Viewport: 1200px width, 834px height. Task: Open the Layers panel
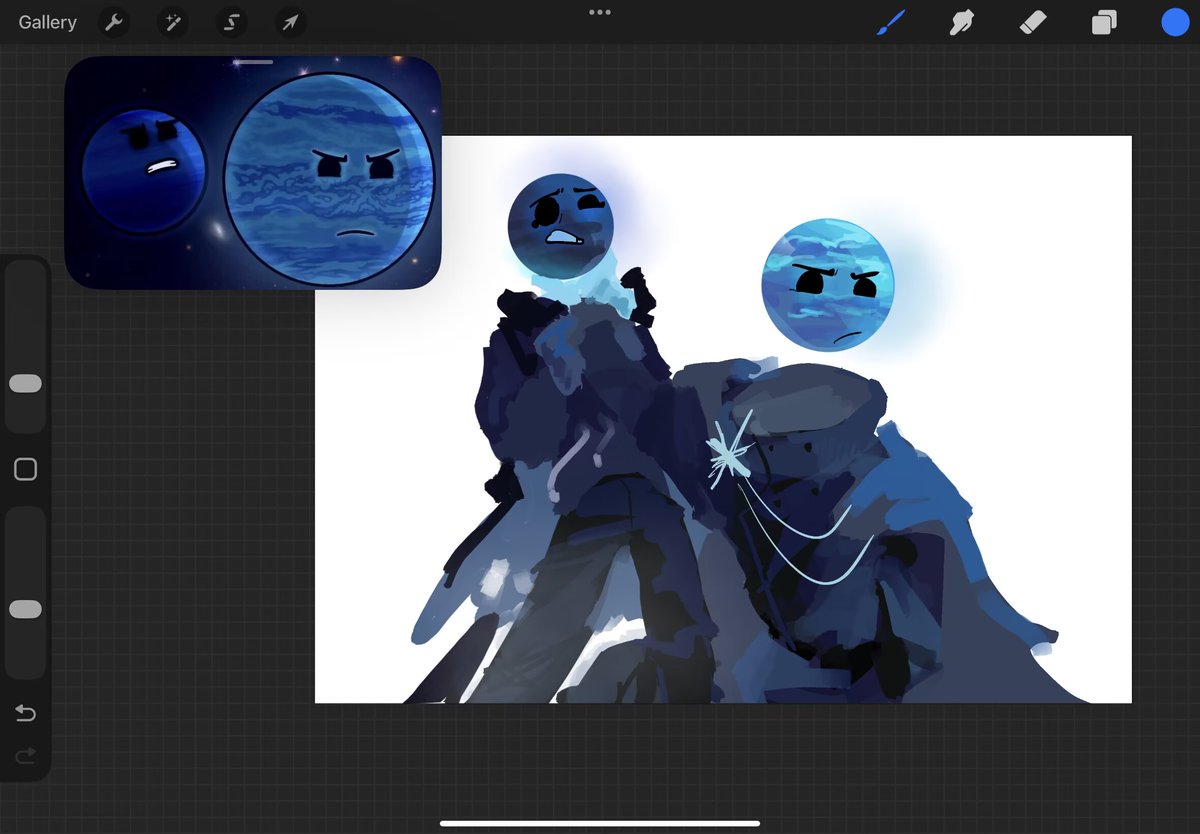pyautogui.click(x=1104, y=22)
